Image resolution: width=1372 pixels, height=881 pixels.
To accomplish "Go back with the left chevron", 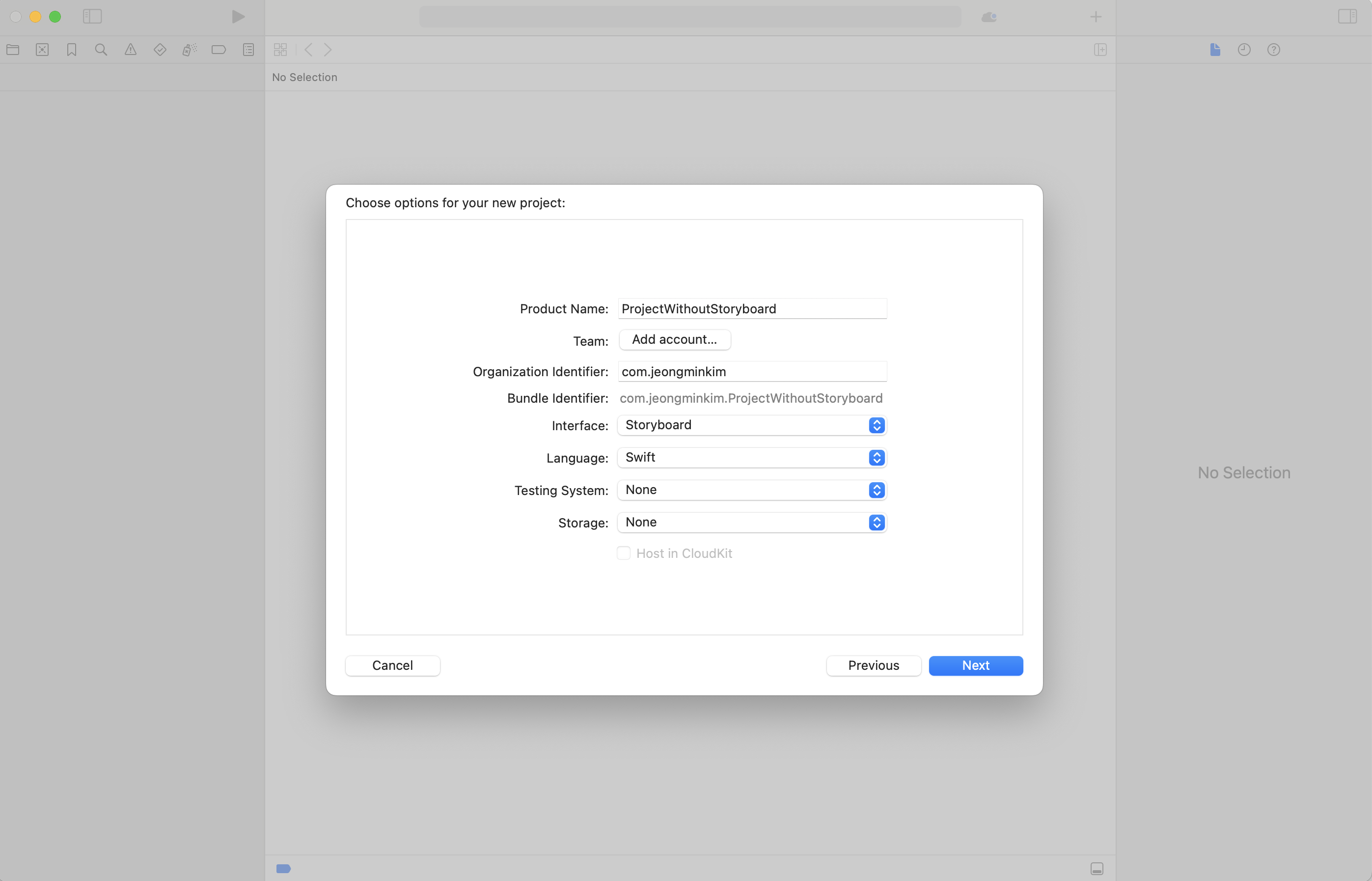I will 308,50.
